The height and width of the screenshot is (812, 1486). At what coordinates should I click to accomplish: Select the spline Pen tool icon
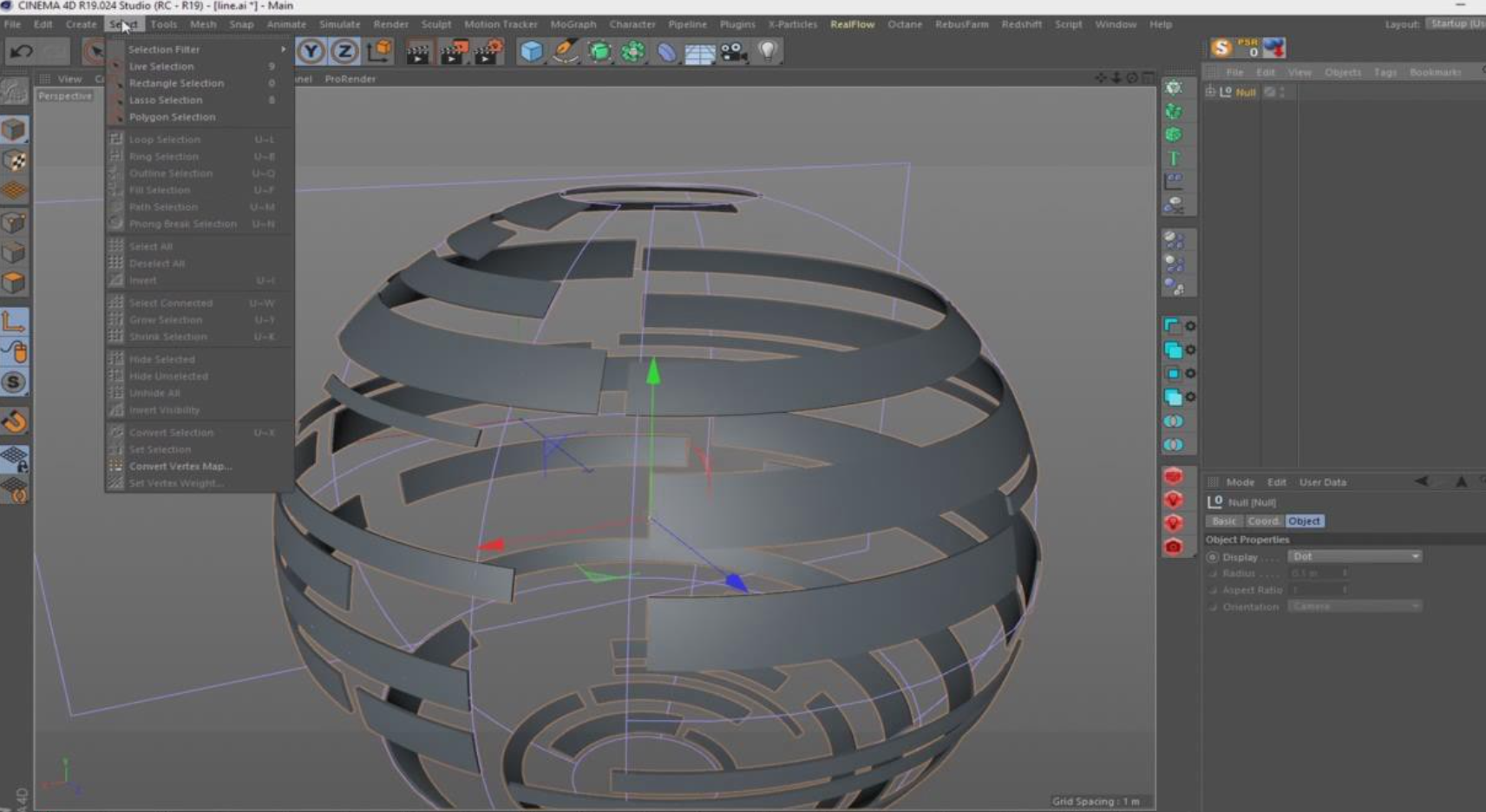(566, 52)
